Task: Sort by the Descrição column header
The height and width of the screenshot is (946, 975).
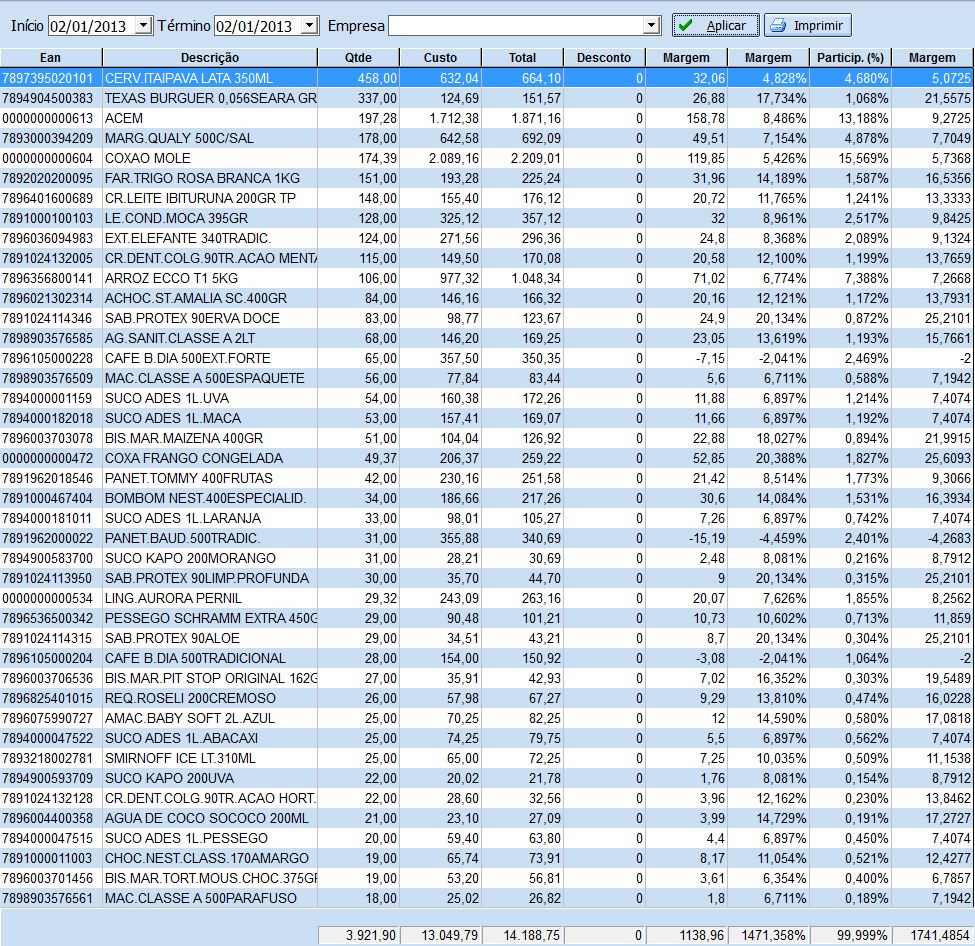Action: [x=210, y=58]
